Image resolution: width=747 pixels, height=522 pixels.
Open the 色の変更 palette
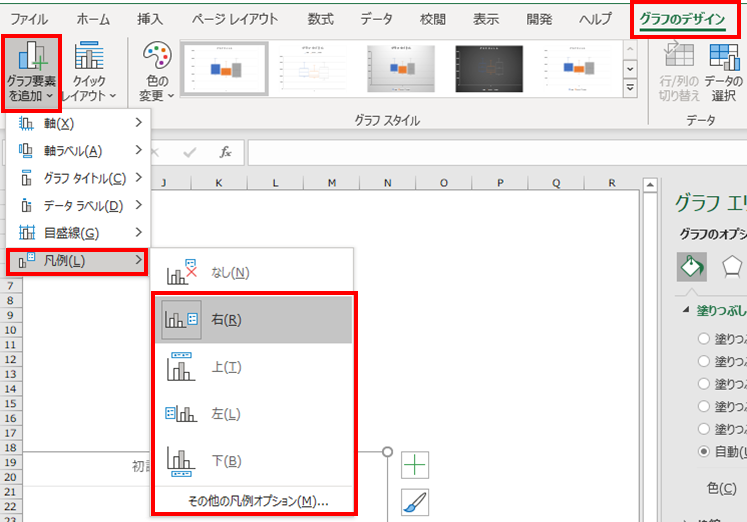pyautogui.click(x=157, y=72)
